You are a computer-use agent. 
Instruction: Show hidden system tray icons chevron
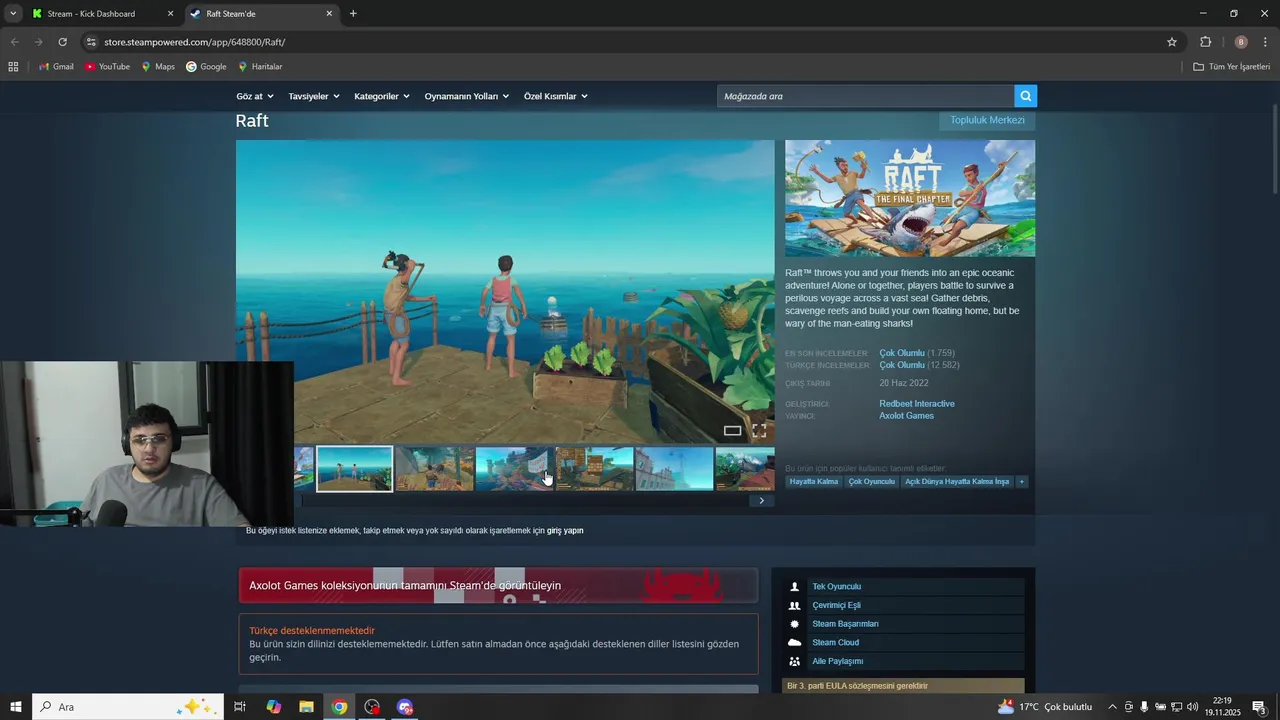pyautogui.click(x=1112, y=707)
